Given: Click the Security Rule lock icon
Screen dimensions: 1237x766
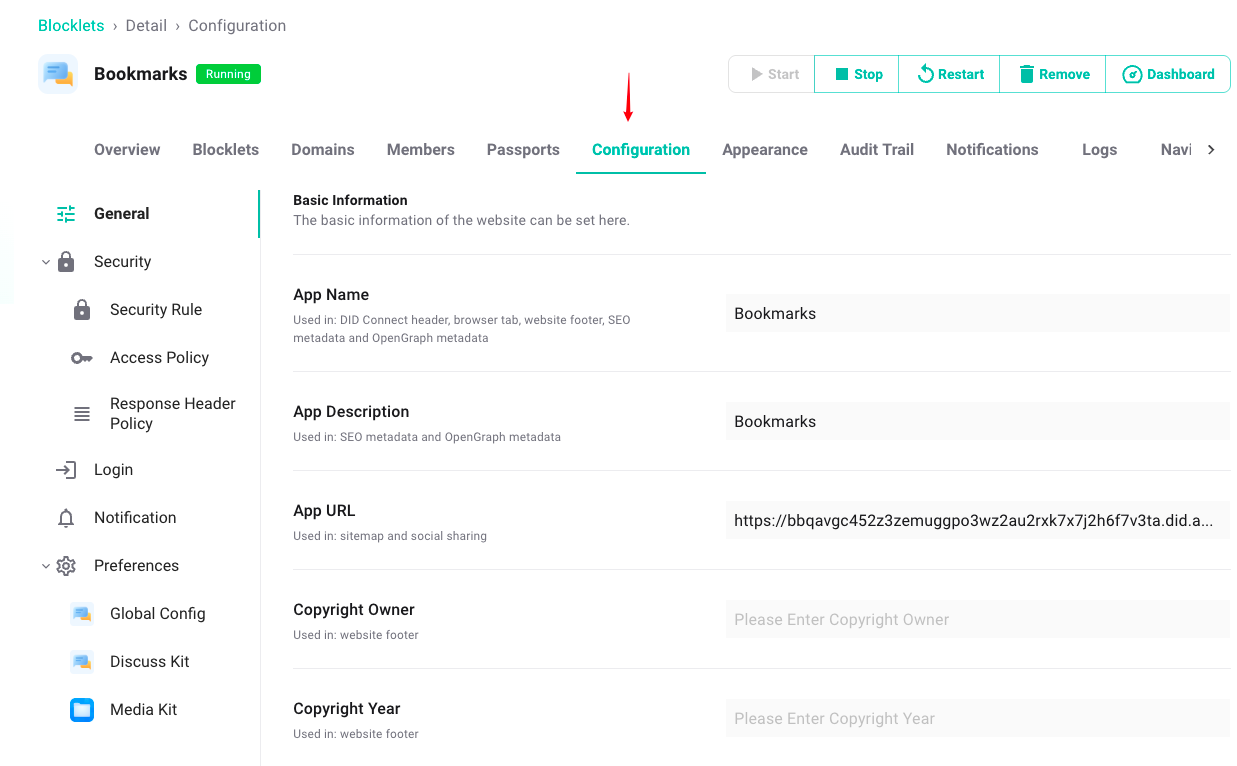Looking at the screenshot, I should point(82,310).
